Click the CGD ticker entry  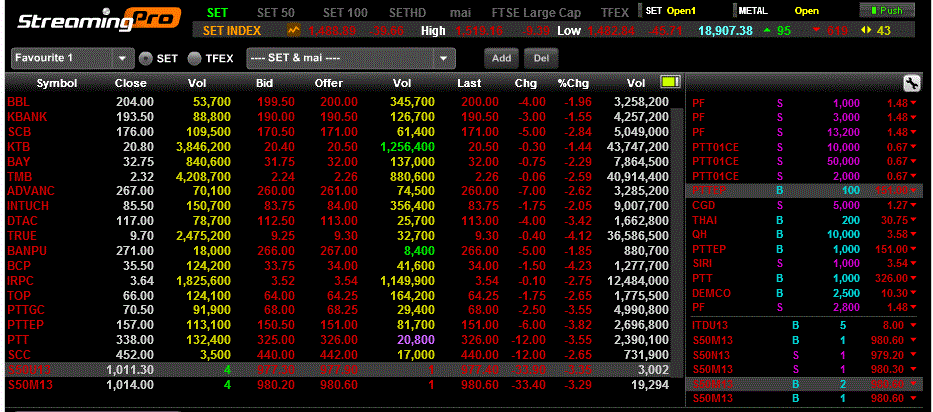click(806, 205)
